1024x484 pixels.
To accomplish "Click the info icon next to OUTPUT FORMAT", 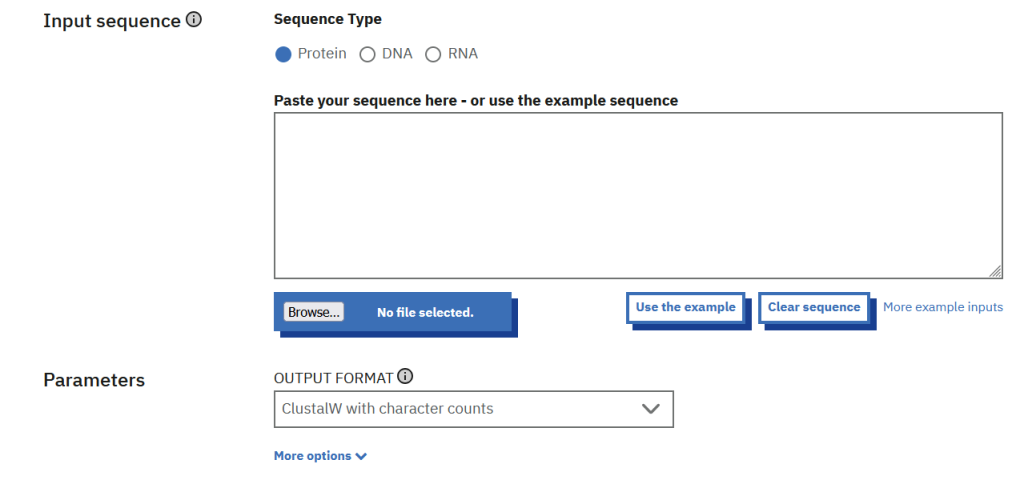I will tap(405, 377).
